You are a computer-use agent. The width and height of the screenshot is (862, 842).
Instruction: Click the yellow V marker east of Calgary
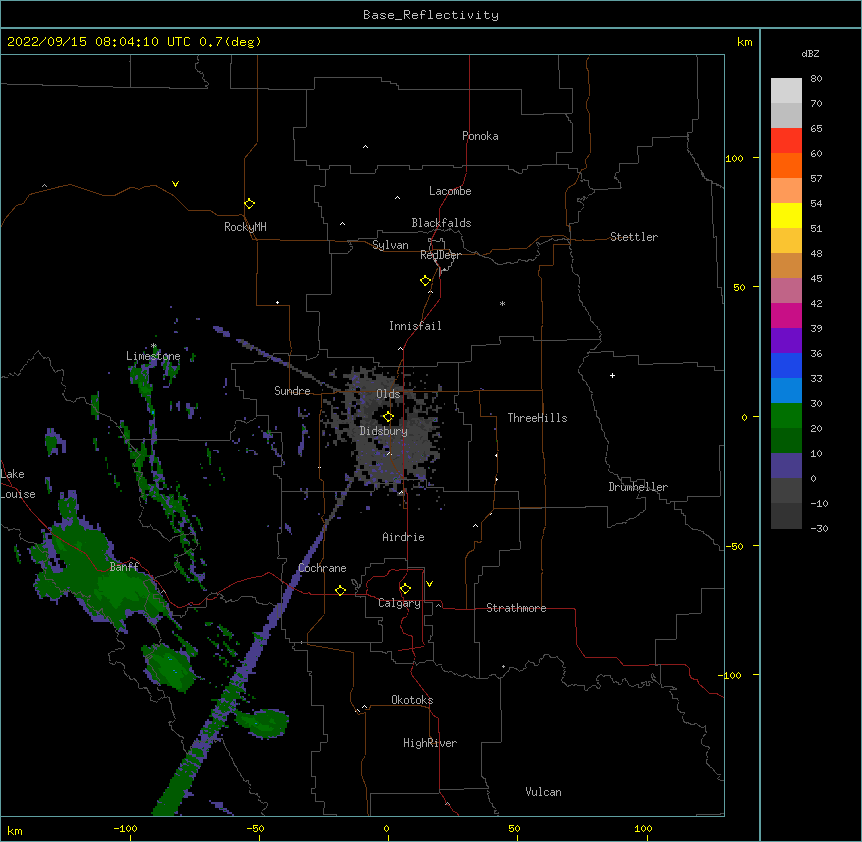tap(429, 584)
